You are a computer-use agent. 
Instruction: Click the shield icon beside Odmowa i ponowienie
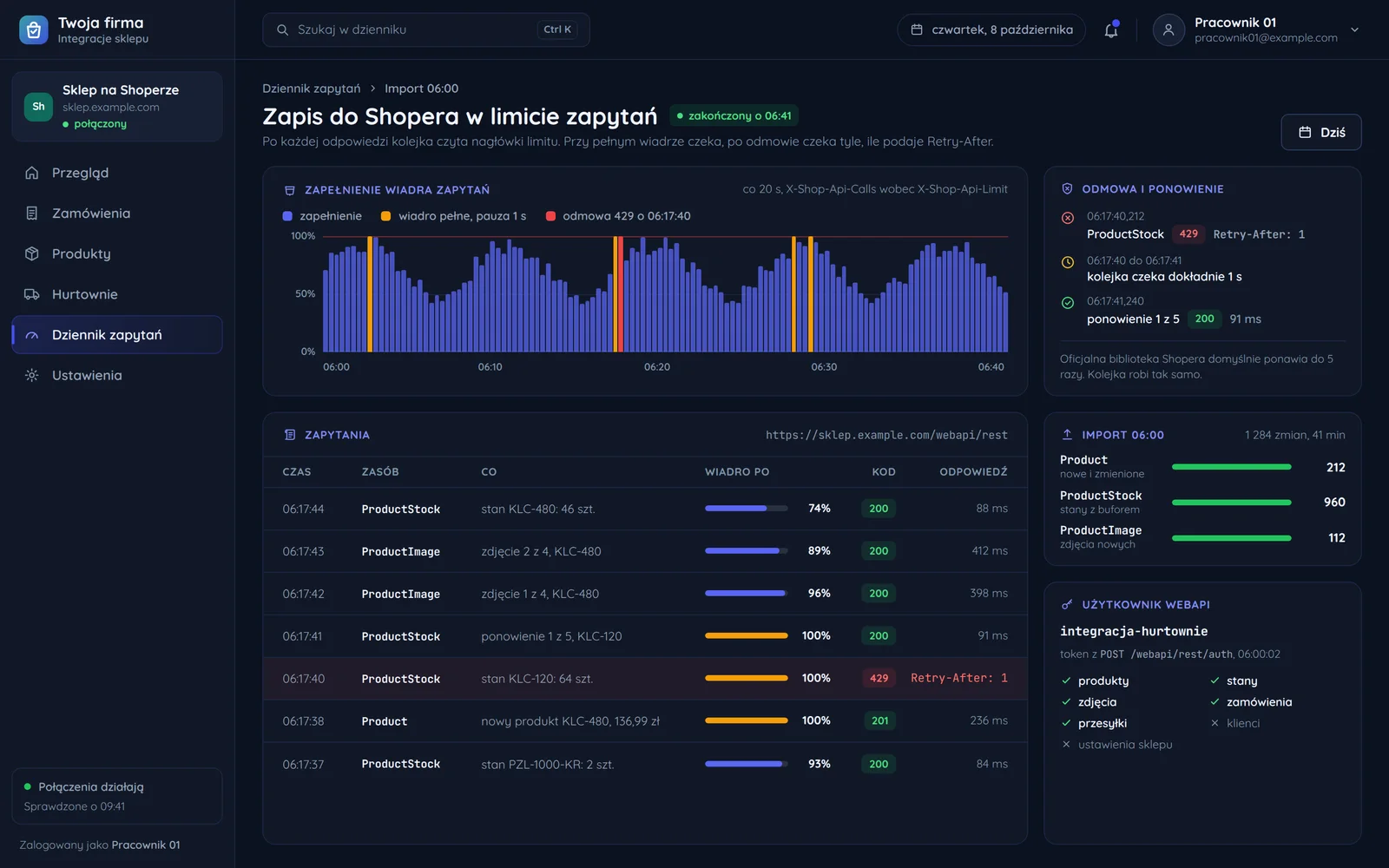point(1067,188)
